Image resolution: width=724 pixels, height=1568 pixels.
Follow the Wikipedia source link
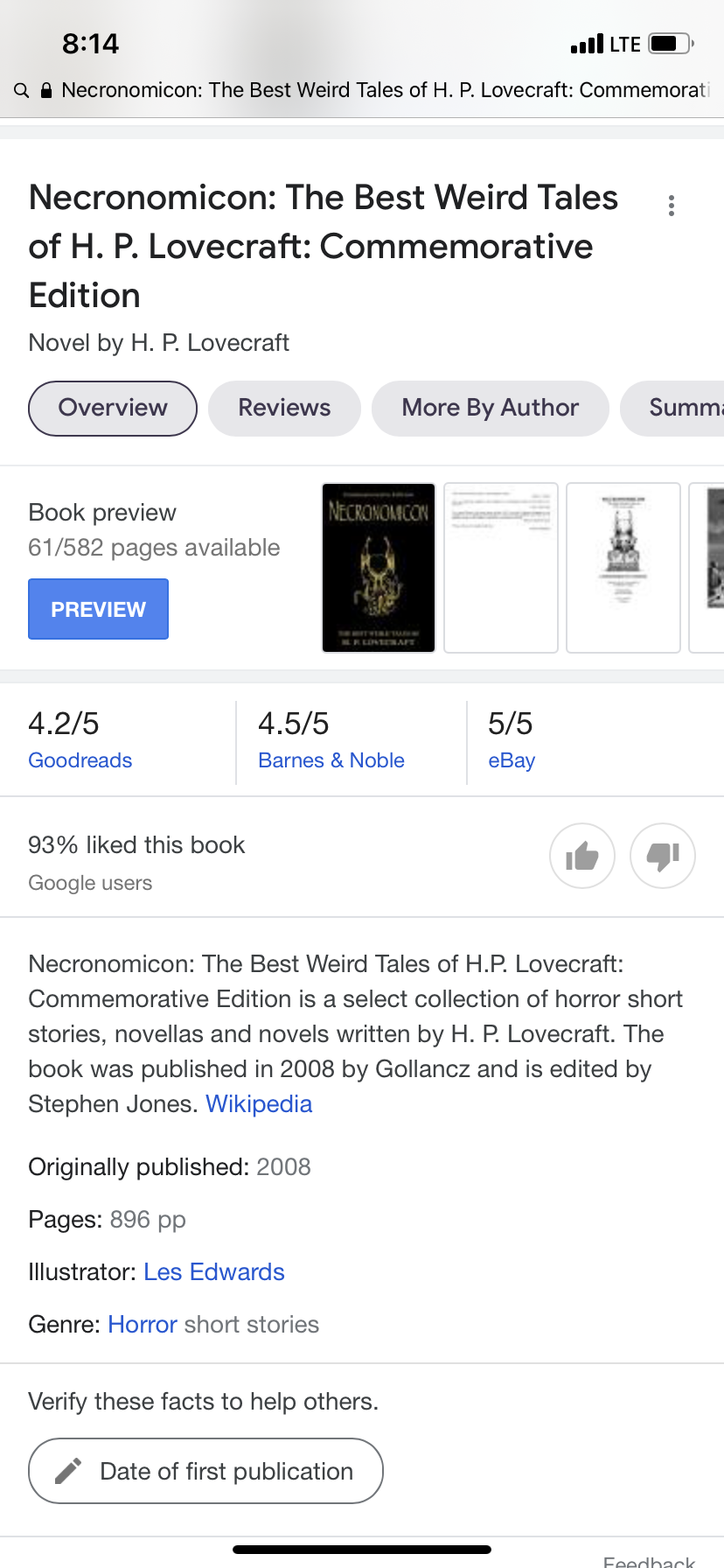[259, 1104]
